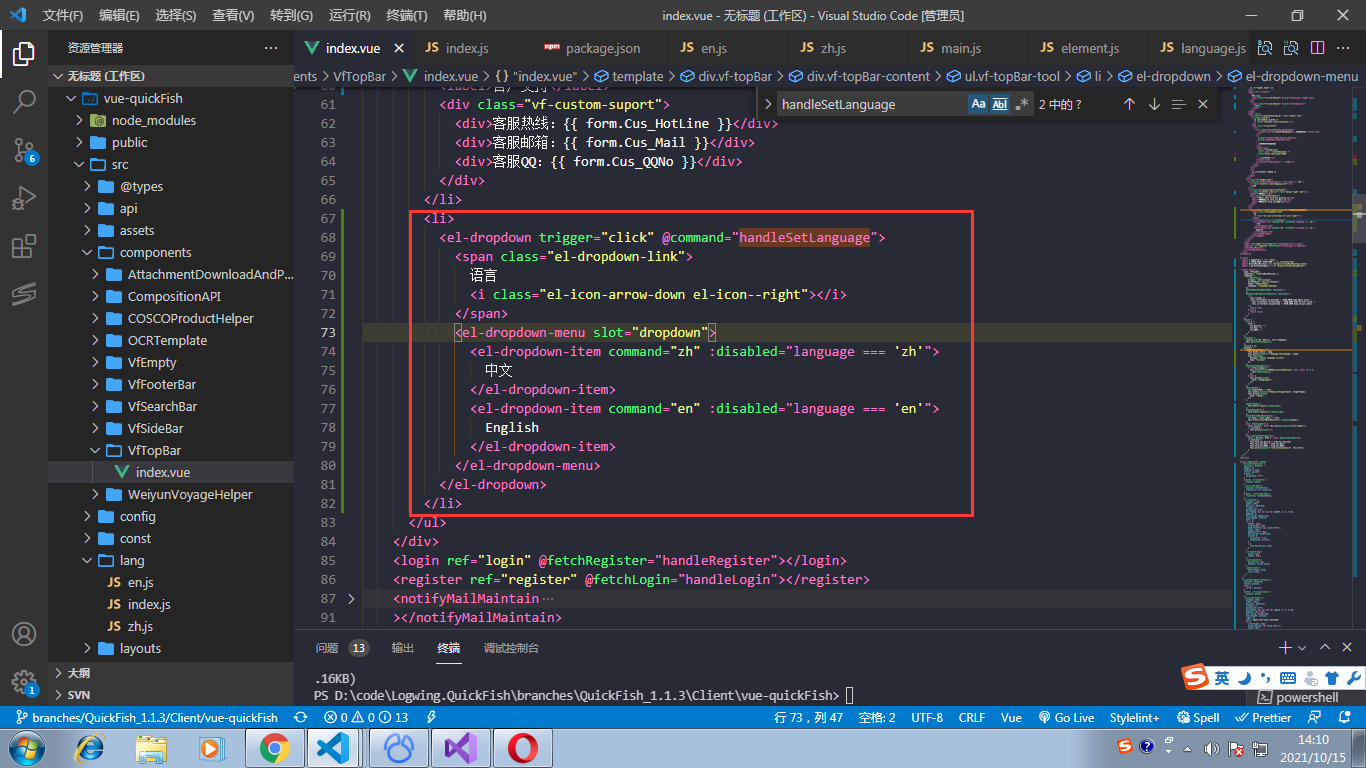Toggle Match Case in find widget

[x=978, y=104]
